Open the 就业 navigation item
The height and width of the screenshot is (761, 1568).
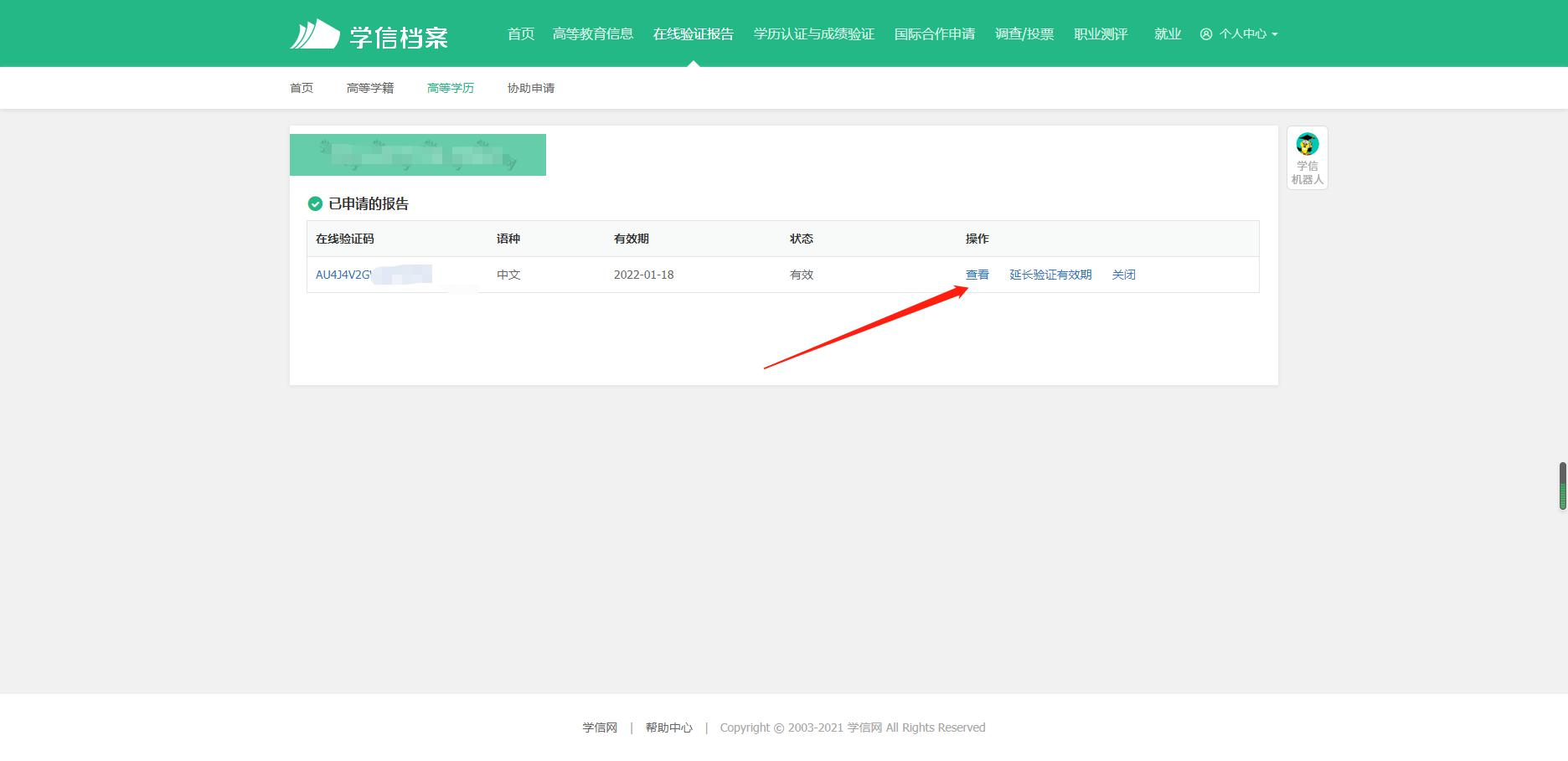click(1167, 34)
